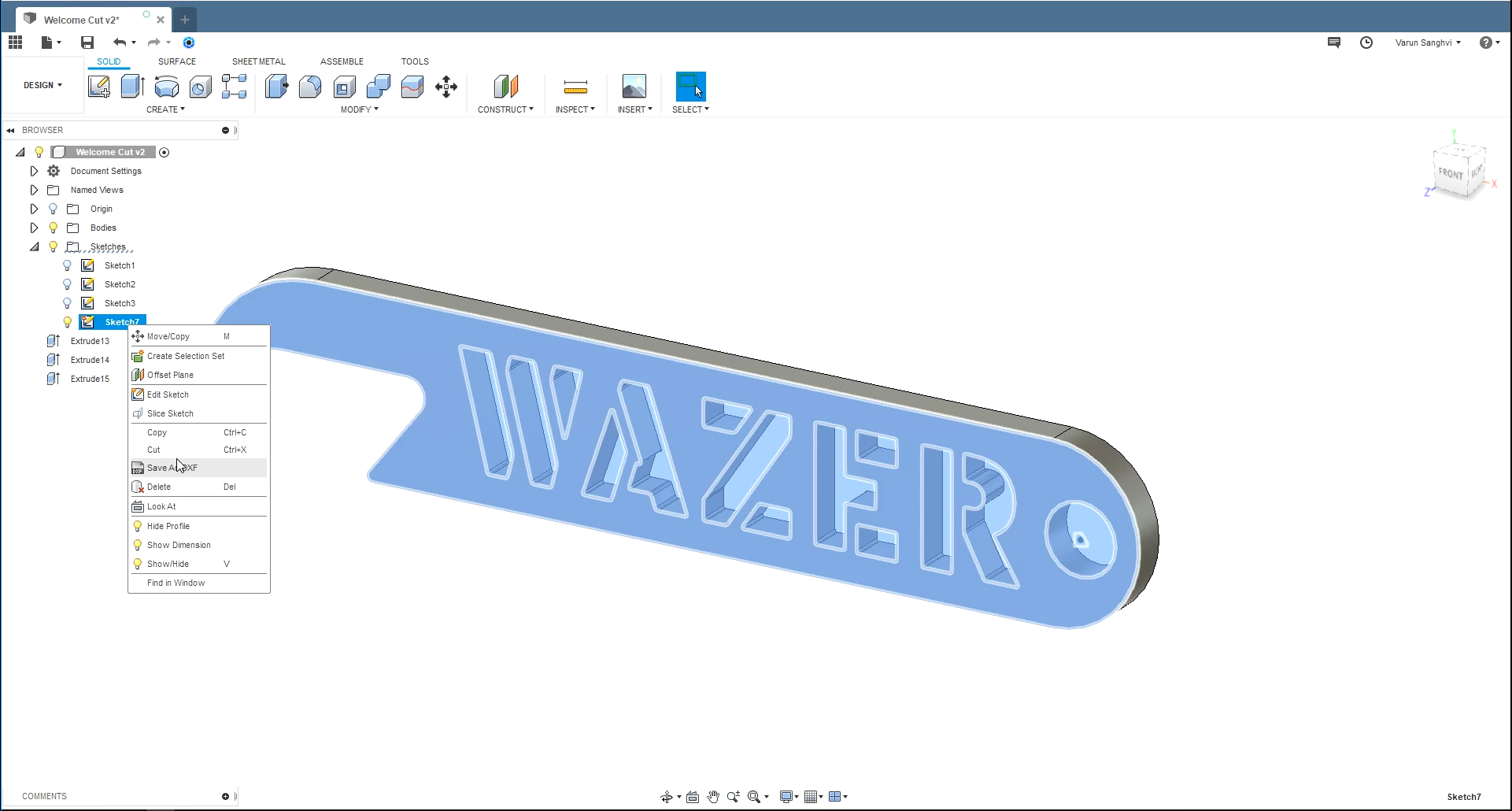Open the comments notification icon
The height and width of the screenshot is (811, 1512).
point(1334,43)
